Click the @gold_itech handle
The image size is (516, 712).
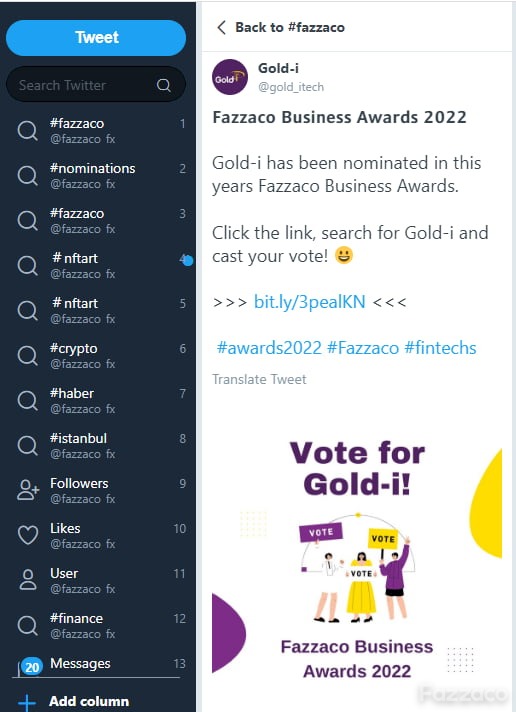coord(291,87)
